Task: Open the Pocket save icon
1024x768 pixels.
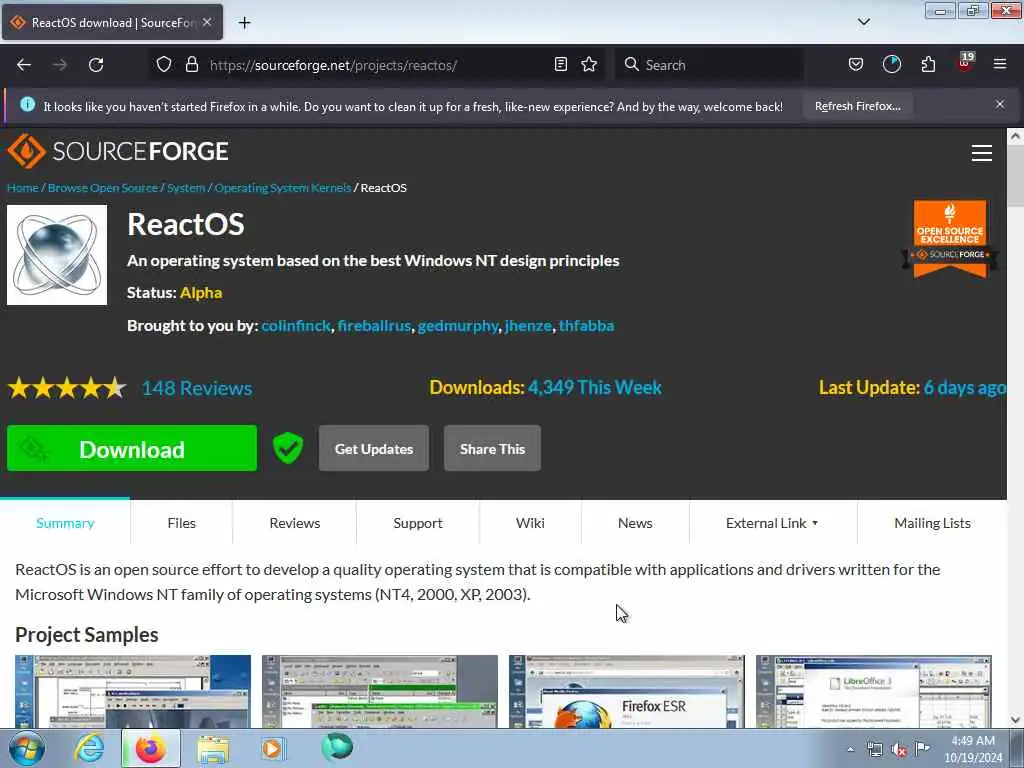Action: tap(856, 64)
